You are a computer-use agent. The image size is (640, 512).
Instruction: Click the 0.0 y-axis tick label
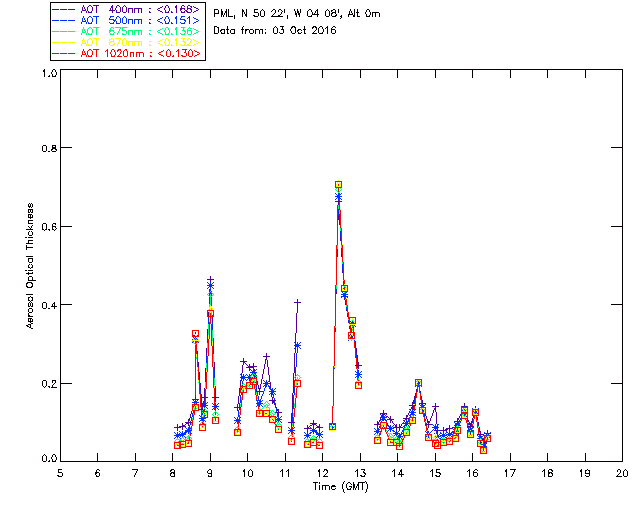pos(49,459)
